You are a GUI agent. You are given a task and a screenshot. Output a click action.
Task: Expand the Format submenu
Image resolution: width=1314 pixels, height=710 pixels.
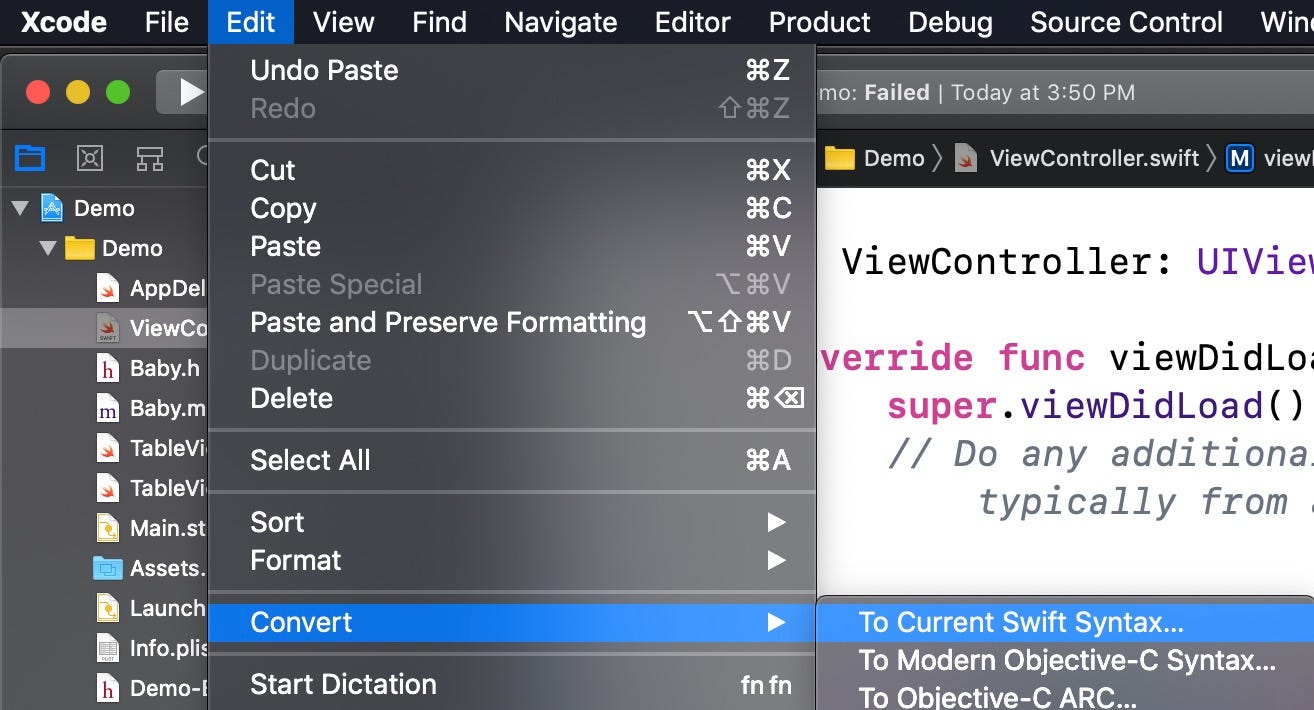coord(512,560)
